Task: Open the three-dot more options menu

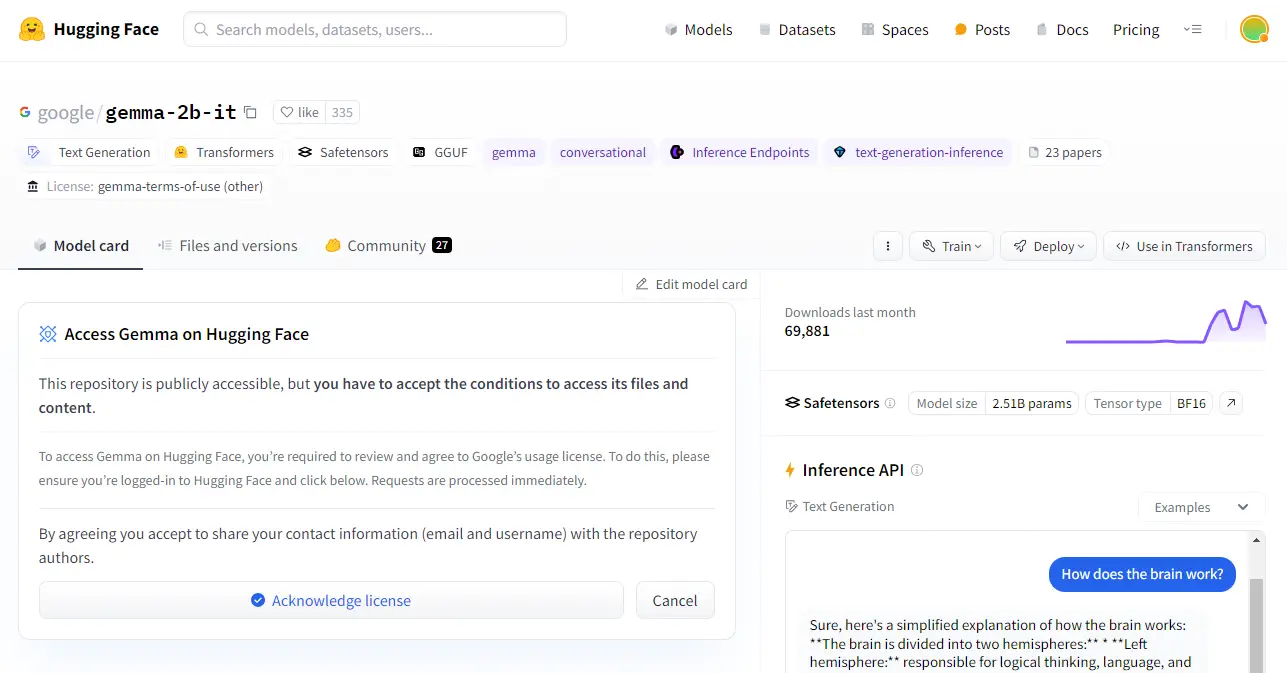Action: tap(888, 246)
